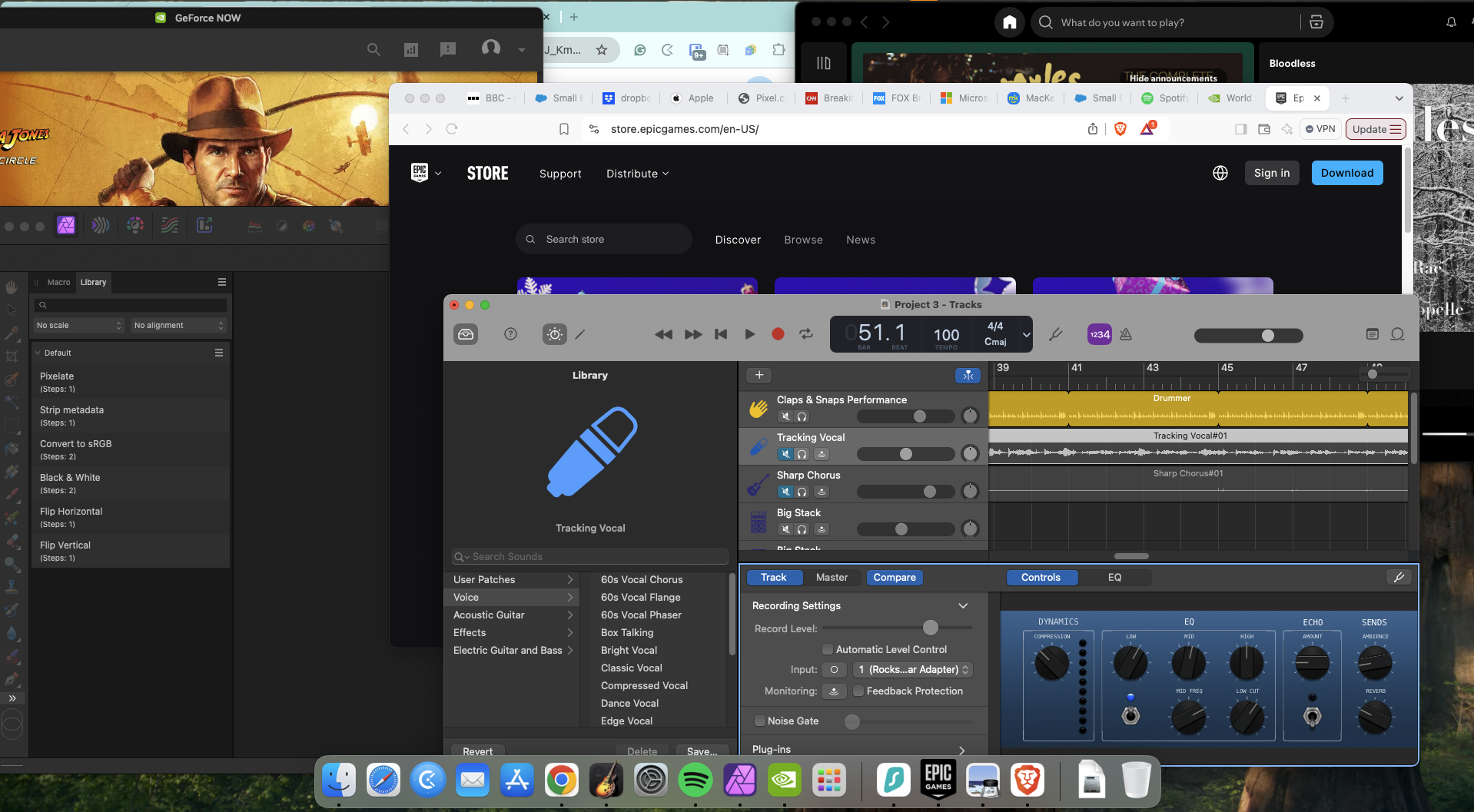Viewport: 1474px width, 812px height.
Task: Check Feedback Protection in Recording Settings
Action: (858, 691)
